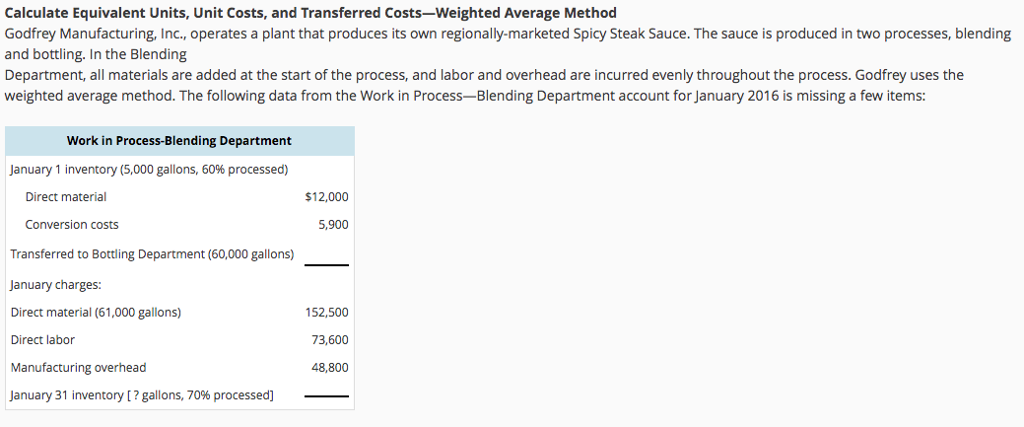Click the $12,000 direct material amount
The image size is (1024, 427).
[x=326, y=197]
